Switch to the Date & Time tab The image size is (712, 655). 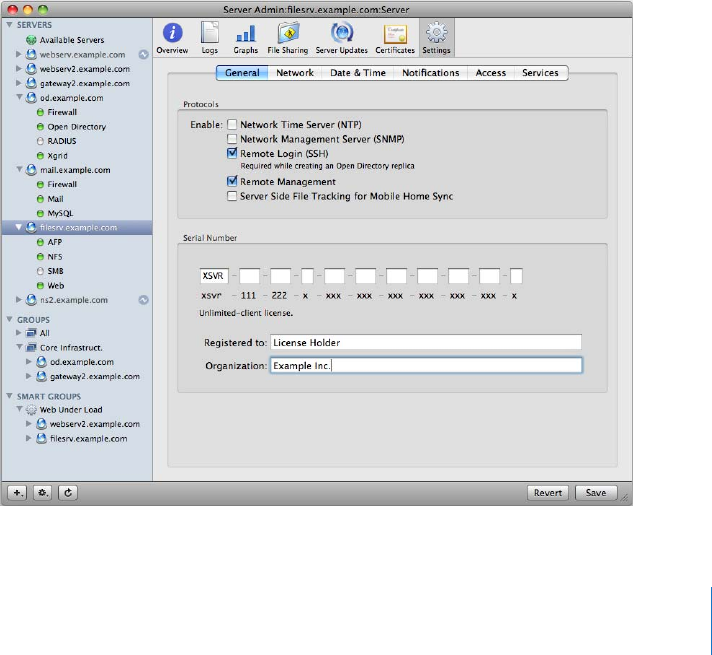click(358, 73)
